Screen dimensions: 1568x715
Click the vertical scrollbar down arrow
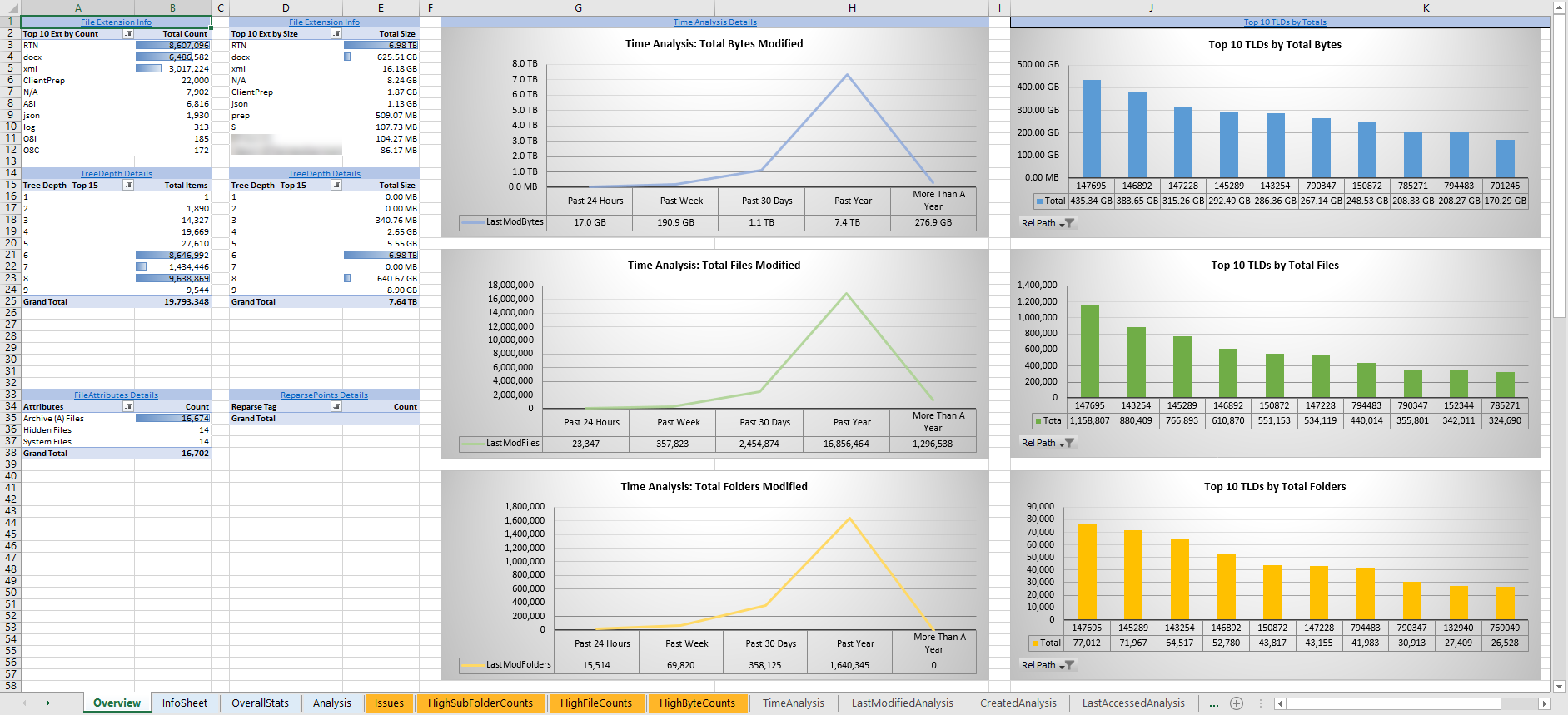1560,687
